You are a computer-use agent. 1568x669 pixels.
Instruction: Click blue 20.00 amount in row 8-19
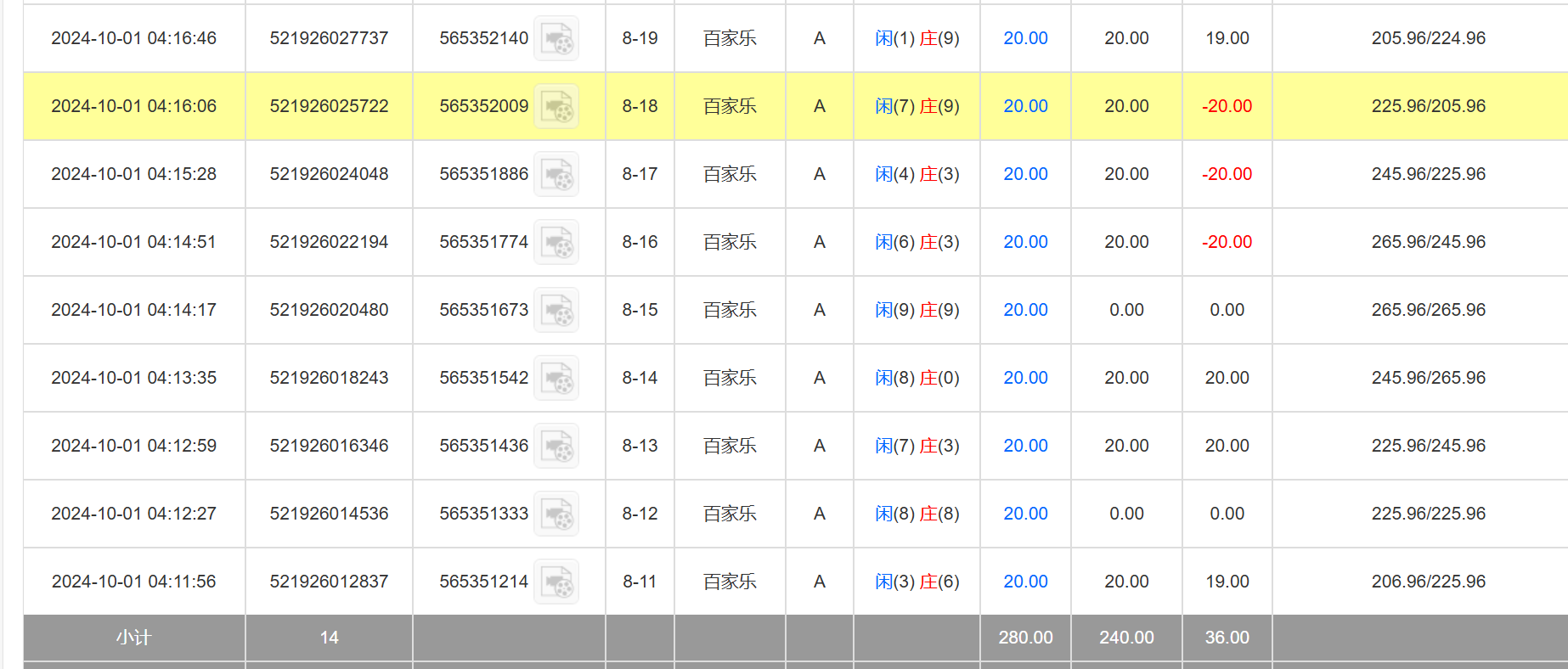click(1025, 38)
